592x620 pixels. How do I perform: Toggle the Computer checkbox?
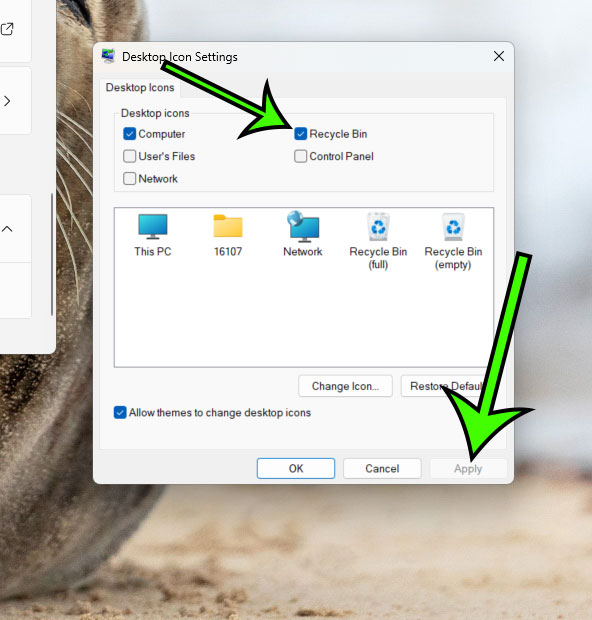[x=129, y=134]
